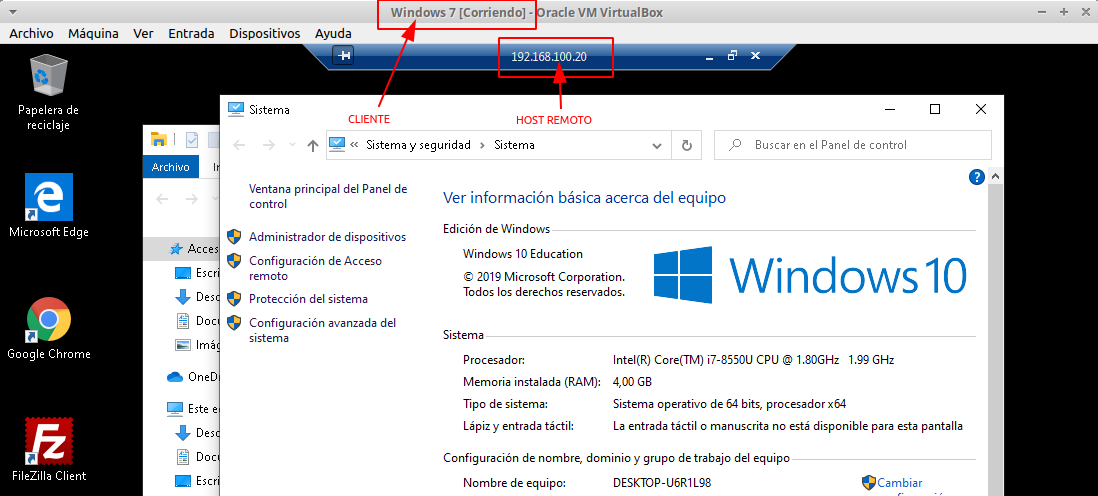This screenshot has height=496, width=1098.
Task: Open the Ayuda menu
Action: [333, 34]
